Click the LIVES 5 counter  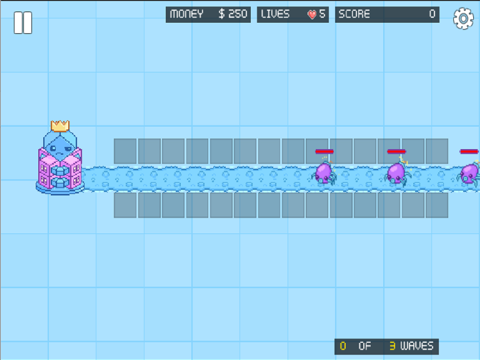click(293, 14)
